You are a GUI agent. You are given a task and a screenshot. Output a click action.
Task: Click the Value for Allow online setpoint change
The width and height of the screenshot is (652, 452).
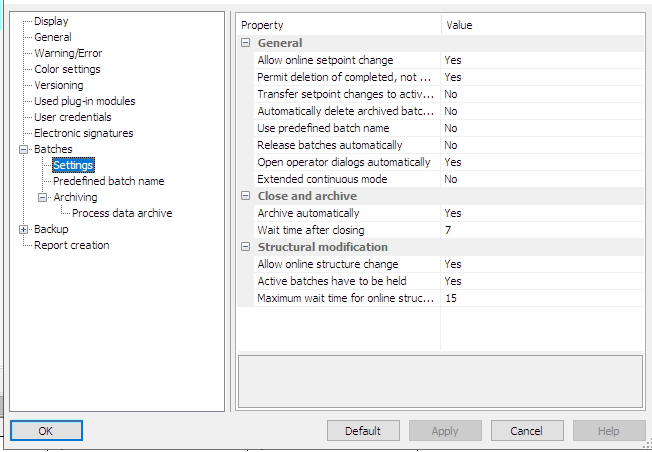540,60
